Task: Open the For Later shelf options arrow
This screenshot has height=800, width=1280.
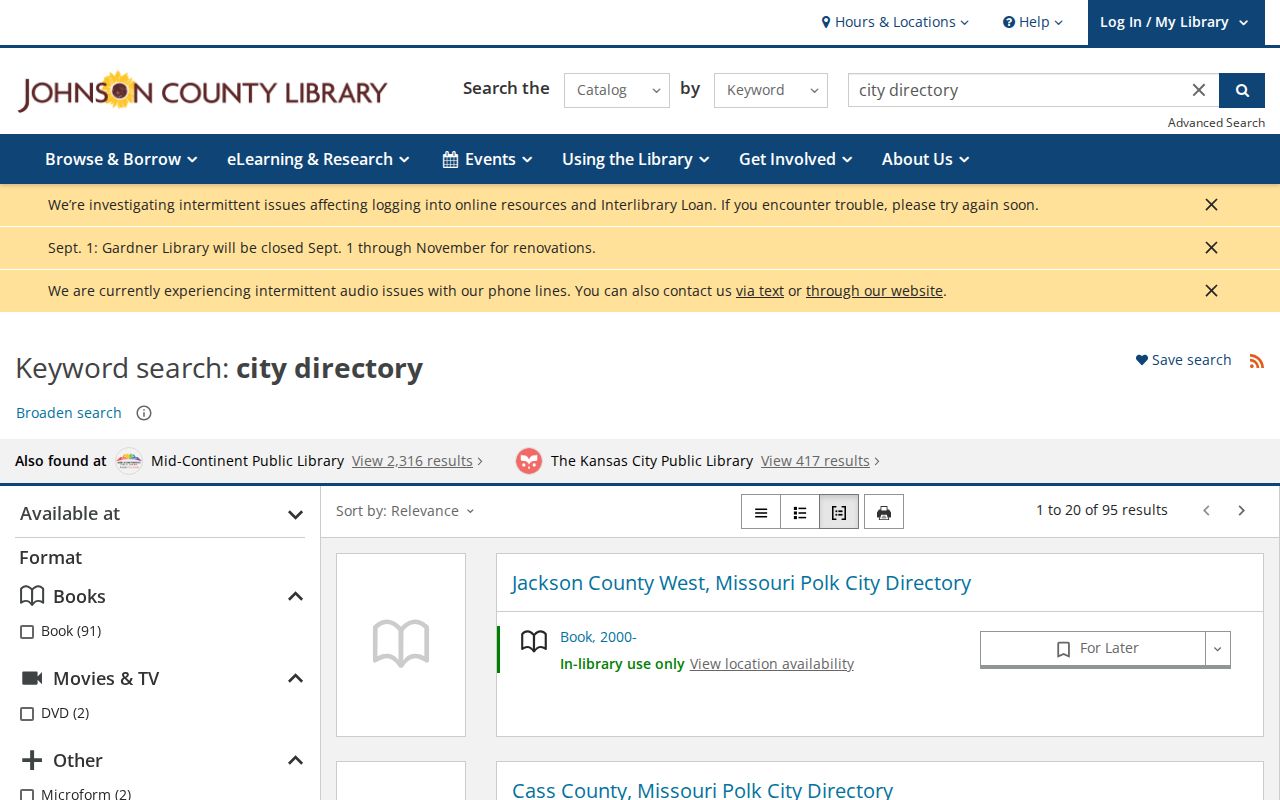Action: pyautogui.click(x=1217, y=649)
